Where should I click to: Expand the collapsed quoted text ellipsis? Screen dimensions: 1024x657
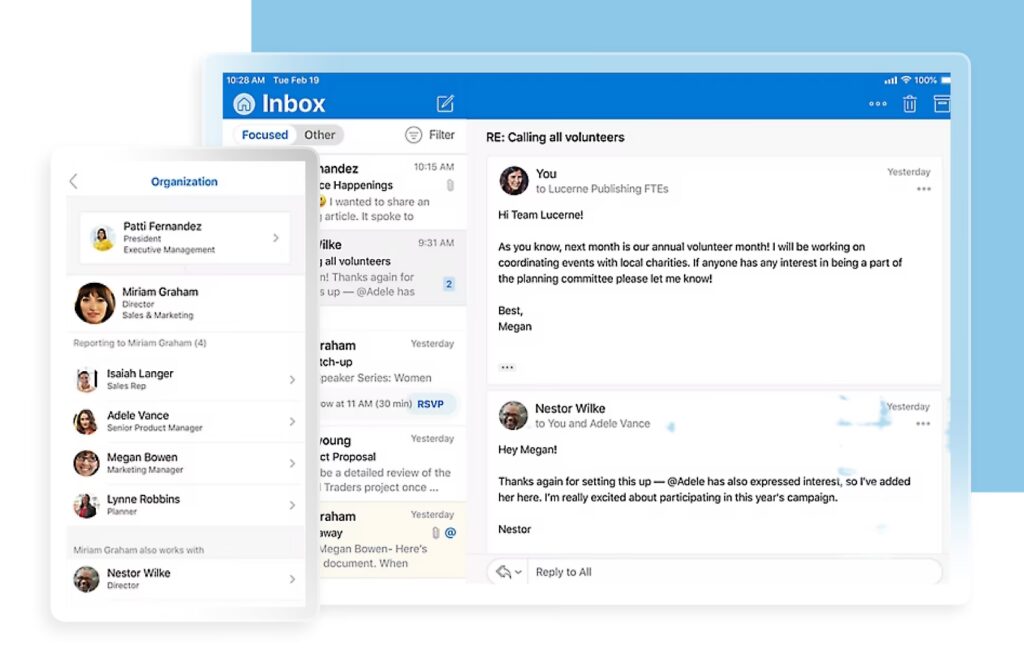click(507, 367)
